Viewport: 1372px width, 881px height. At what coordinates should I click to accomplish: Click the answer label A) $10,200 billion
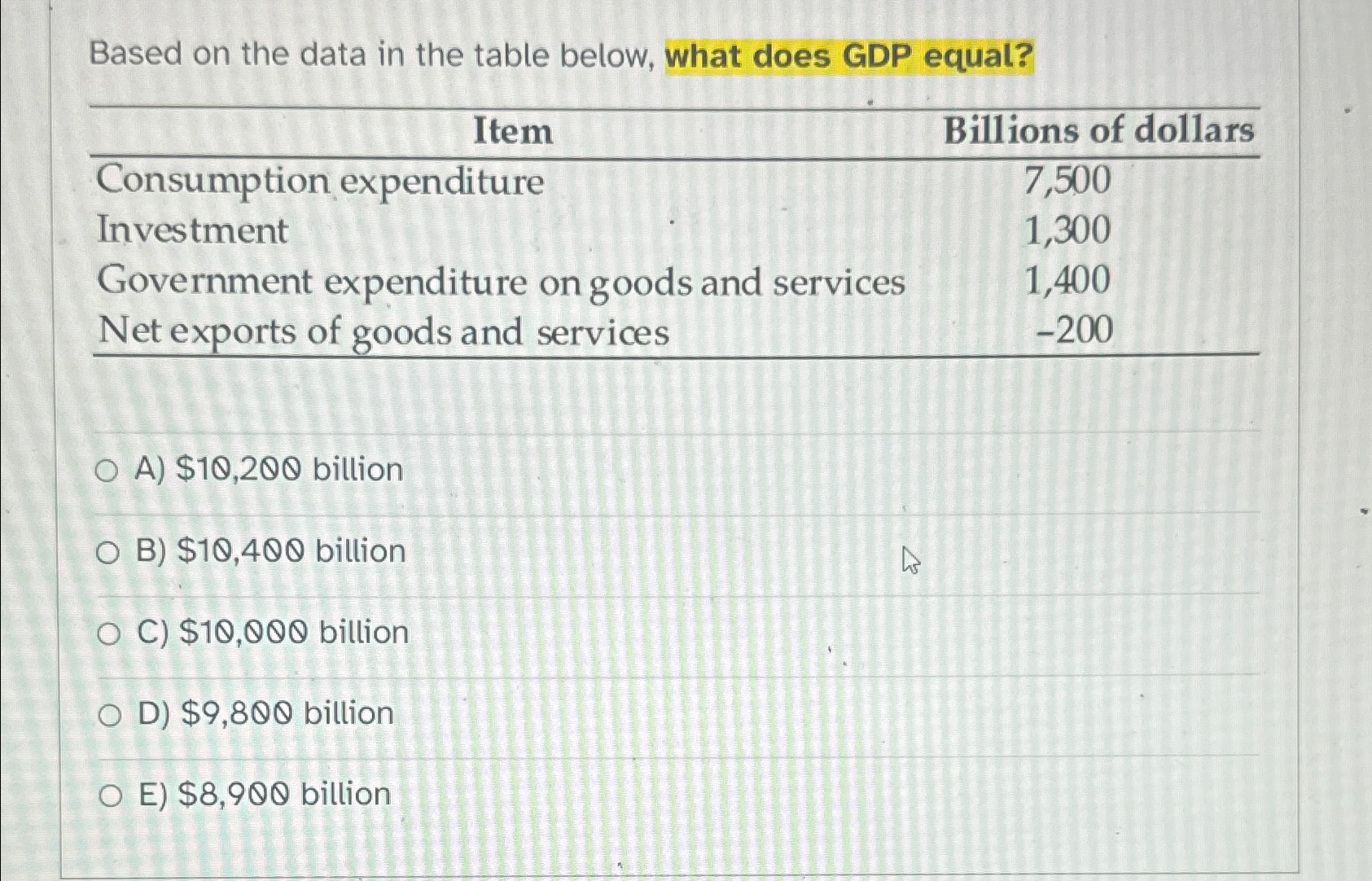[x=269, y=469]
